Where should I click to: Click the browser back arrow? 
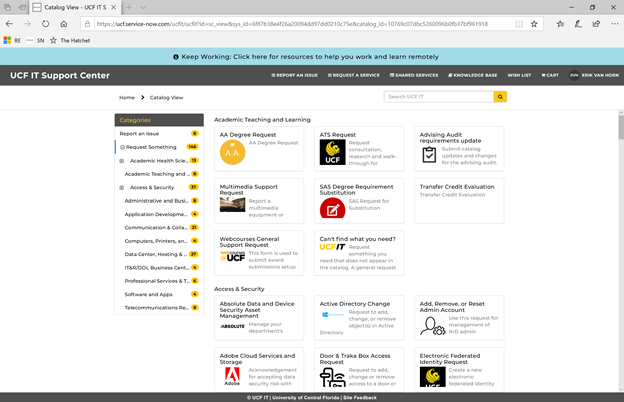[9, 24]
